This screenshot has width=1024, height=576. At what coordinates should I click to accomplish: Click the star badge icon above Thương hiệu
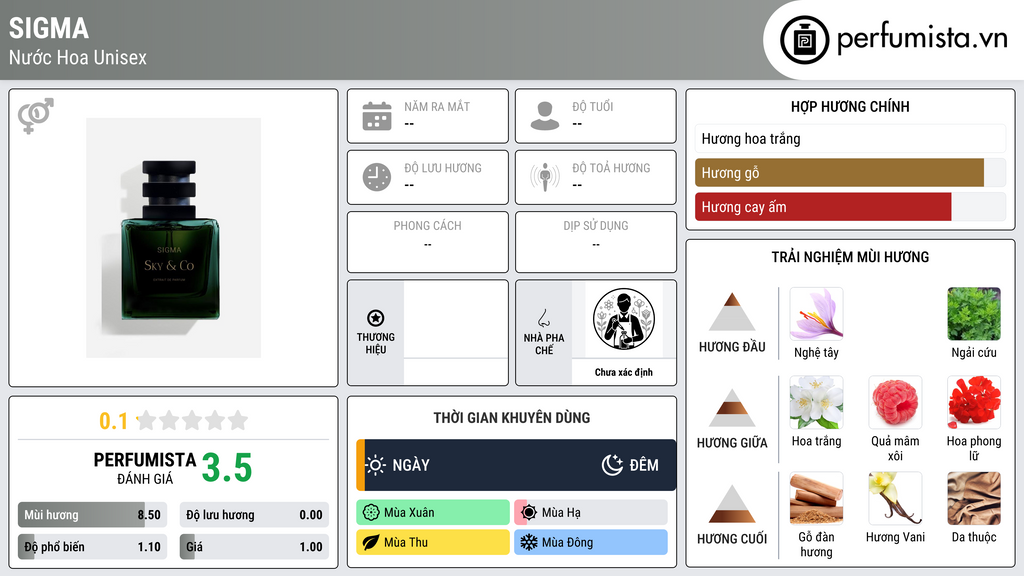[376, 318]
